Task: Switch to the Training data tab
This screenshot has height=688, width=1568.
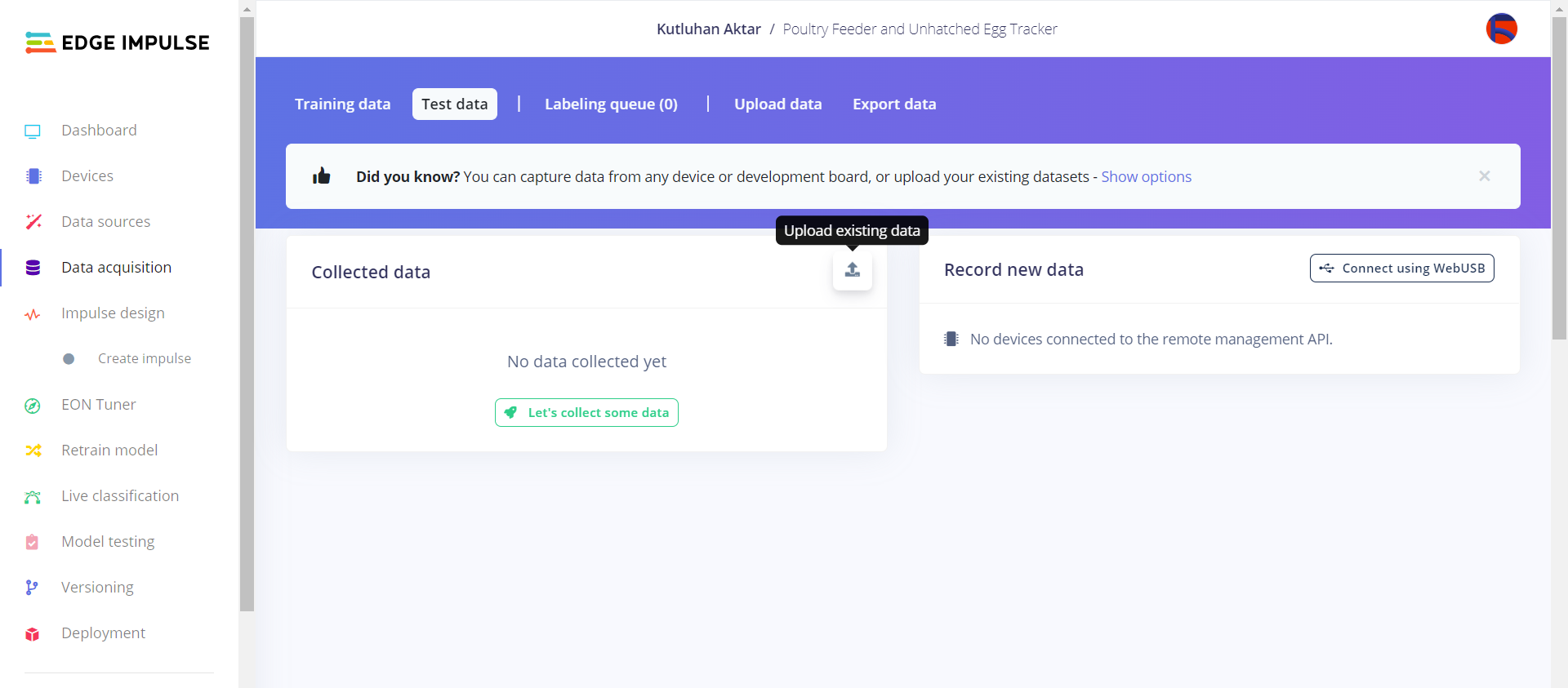Action: point(342,104)
